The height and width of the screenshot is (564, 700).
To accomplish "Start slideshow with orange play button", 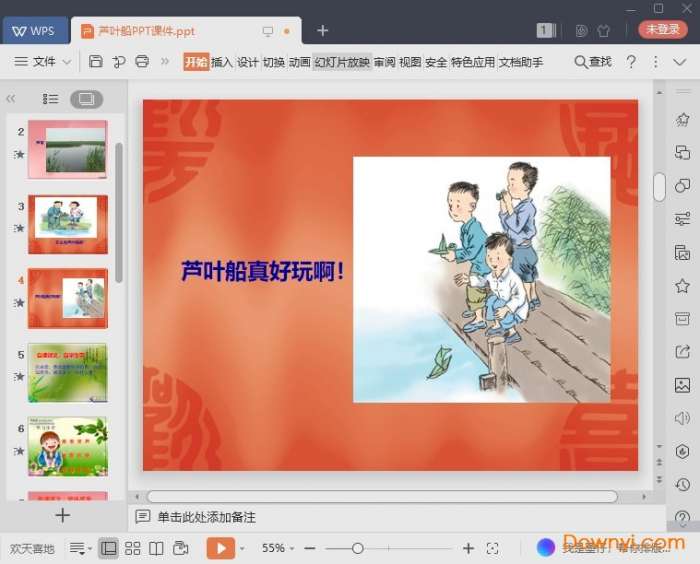I will (x=221, y=548).
